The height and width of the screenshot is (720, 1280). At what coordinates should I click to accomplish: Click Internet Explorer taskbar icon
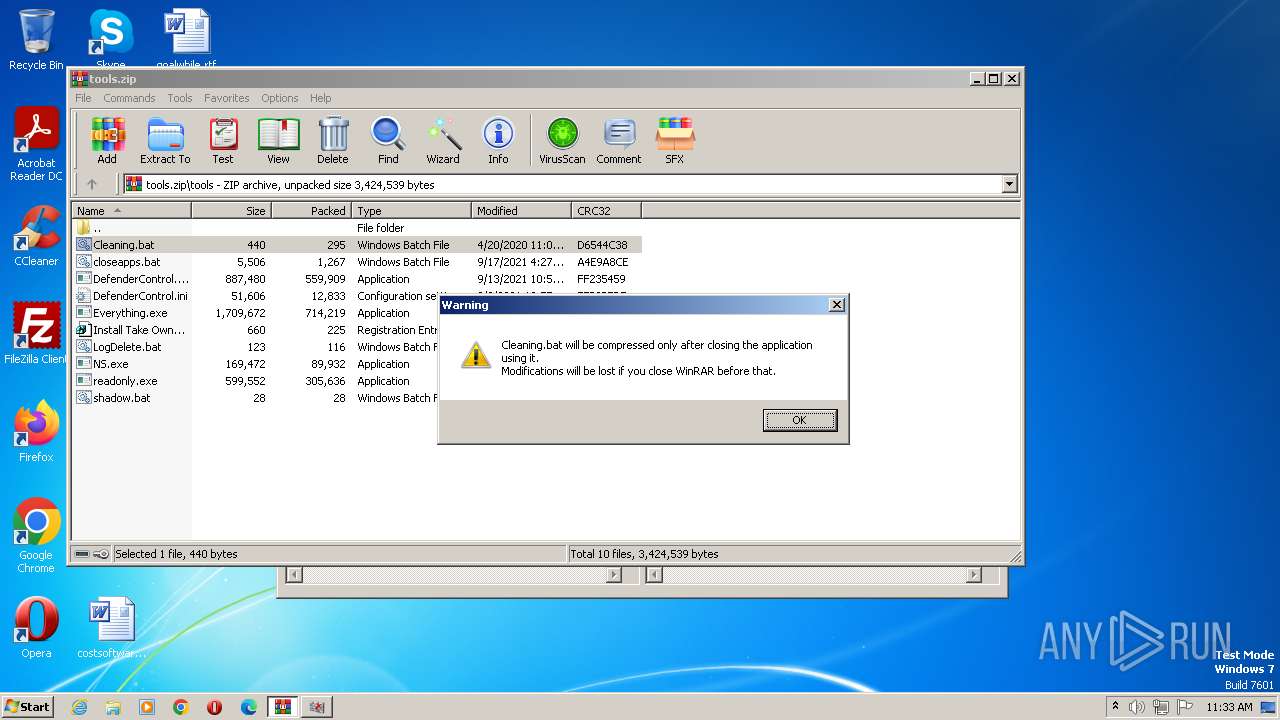click(x=79, y=707)
